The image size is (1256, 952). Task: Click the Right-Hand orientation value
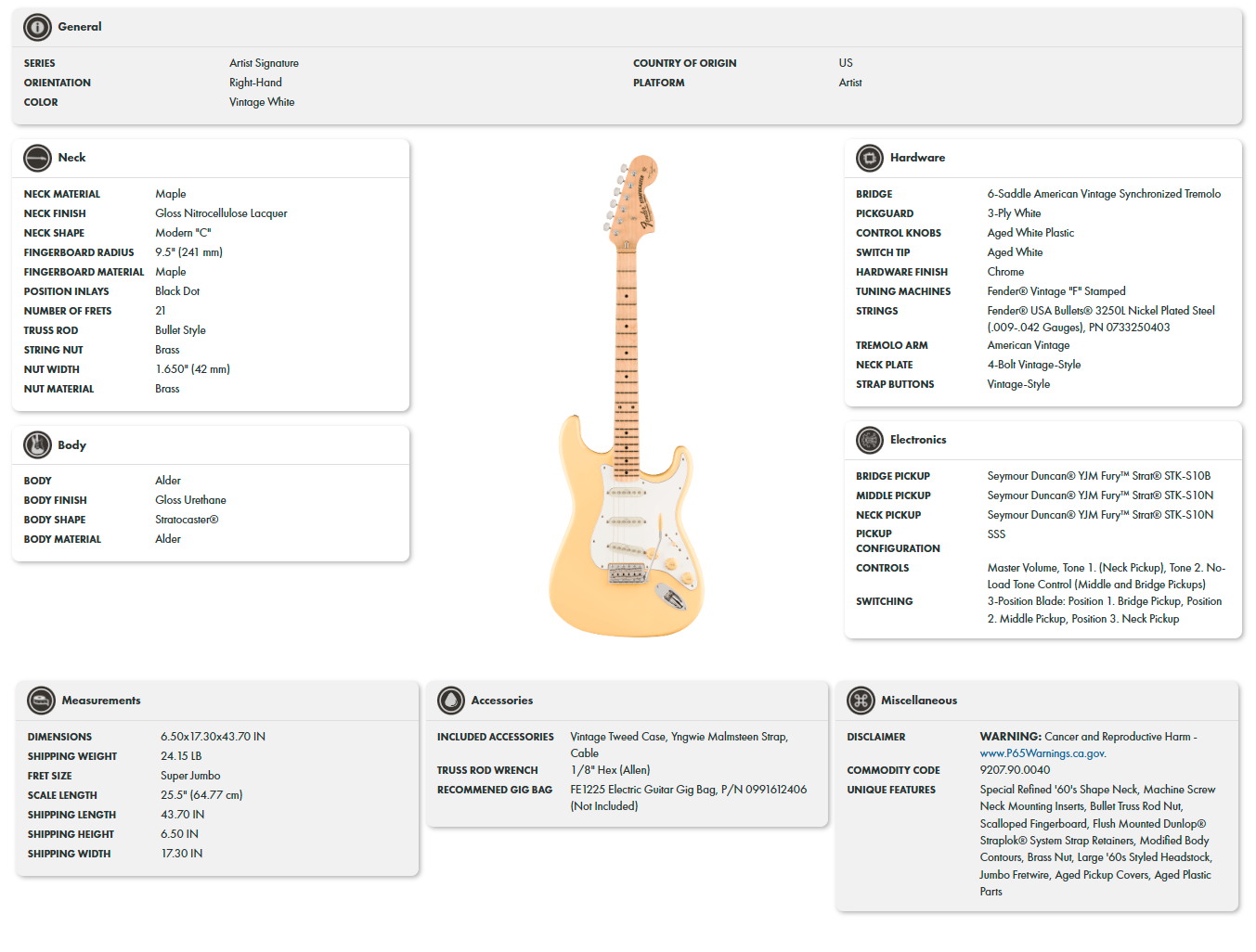[x=255, y=82]
